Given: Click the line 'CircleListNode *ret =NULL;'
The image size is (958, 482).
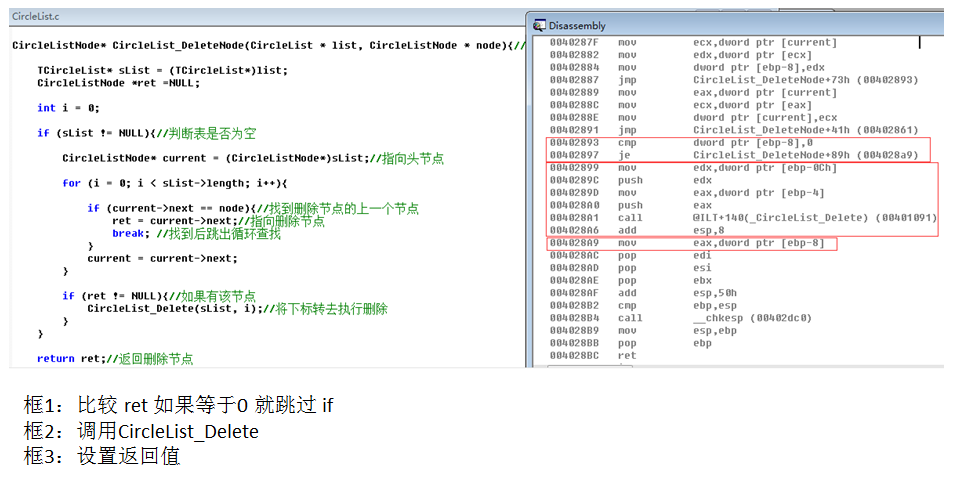Looking at the screenshot, I should tap(119, 83).
